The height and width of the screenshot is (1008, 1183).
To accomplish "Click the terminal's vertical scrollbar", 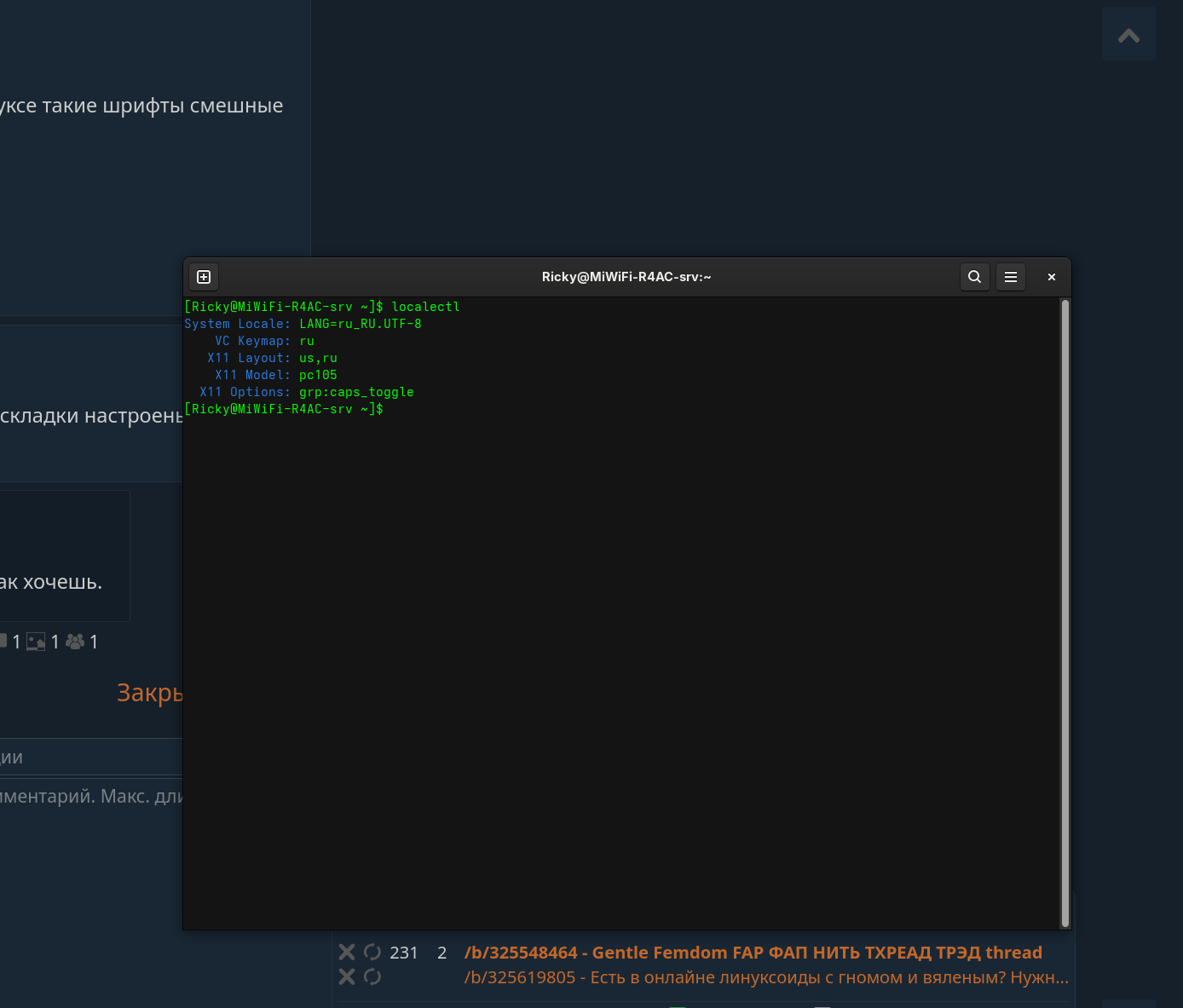I will point(1065,612).
